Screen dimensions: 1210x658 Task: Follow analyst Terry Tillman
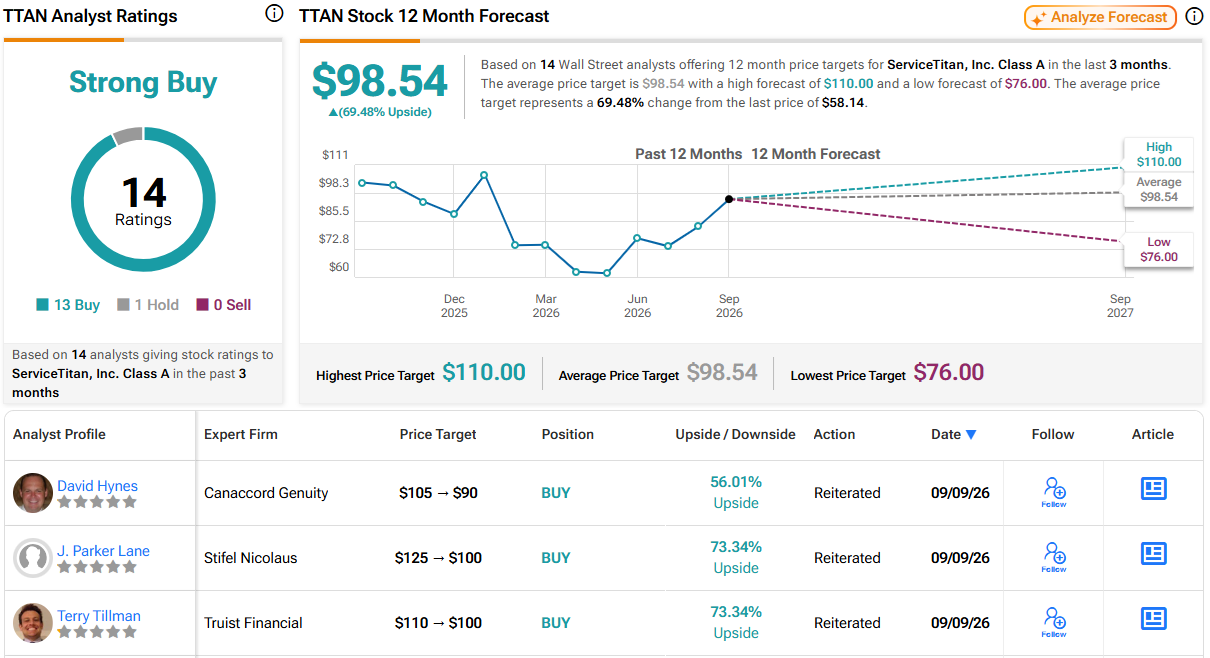[x=1054, y=622]
